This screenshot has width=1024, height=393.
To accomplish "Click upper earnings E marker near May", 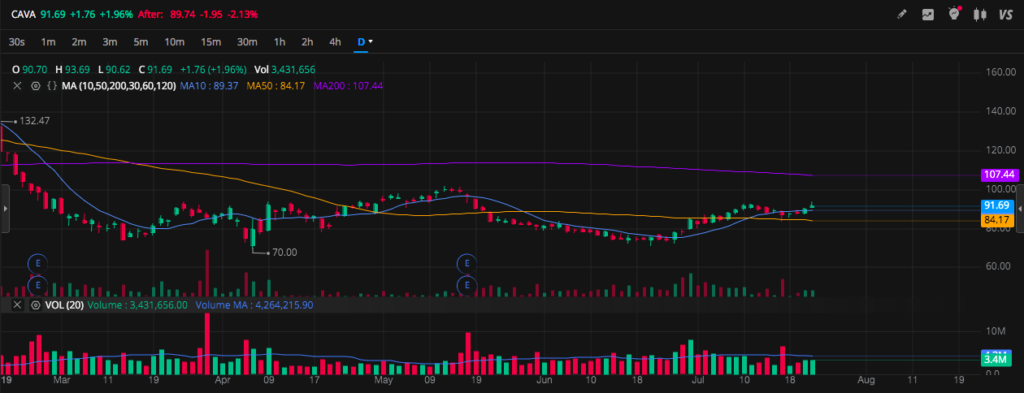I will [466, 264].
